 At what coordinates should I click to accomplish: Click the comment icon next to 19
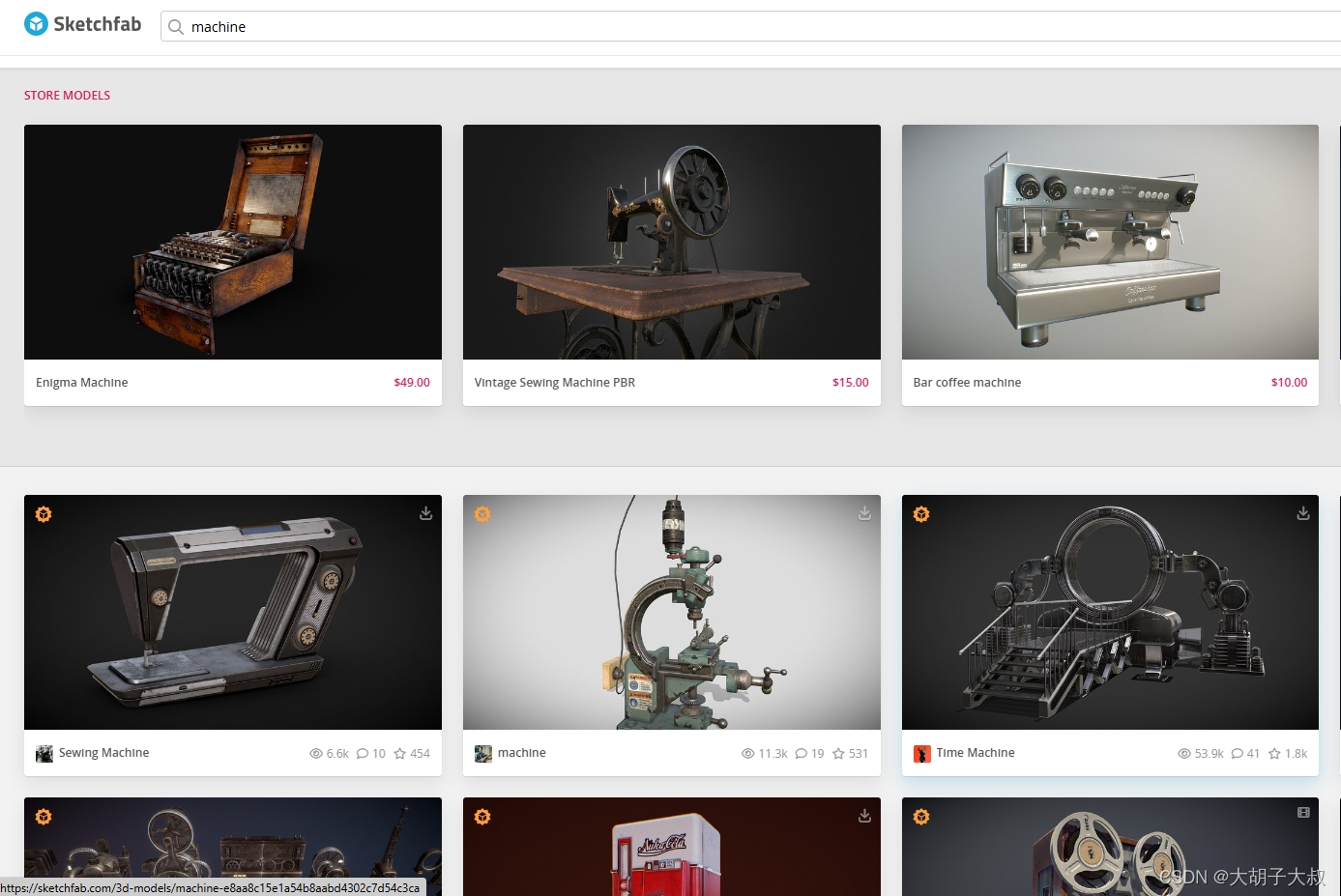point(802,754)
